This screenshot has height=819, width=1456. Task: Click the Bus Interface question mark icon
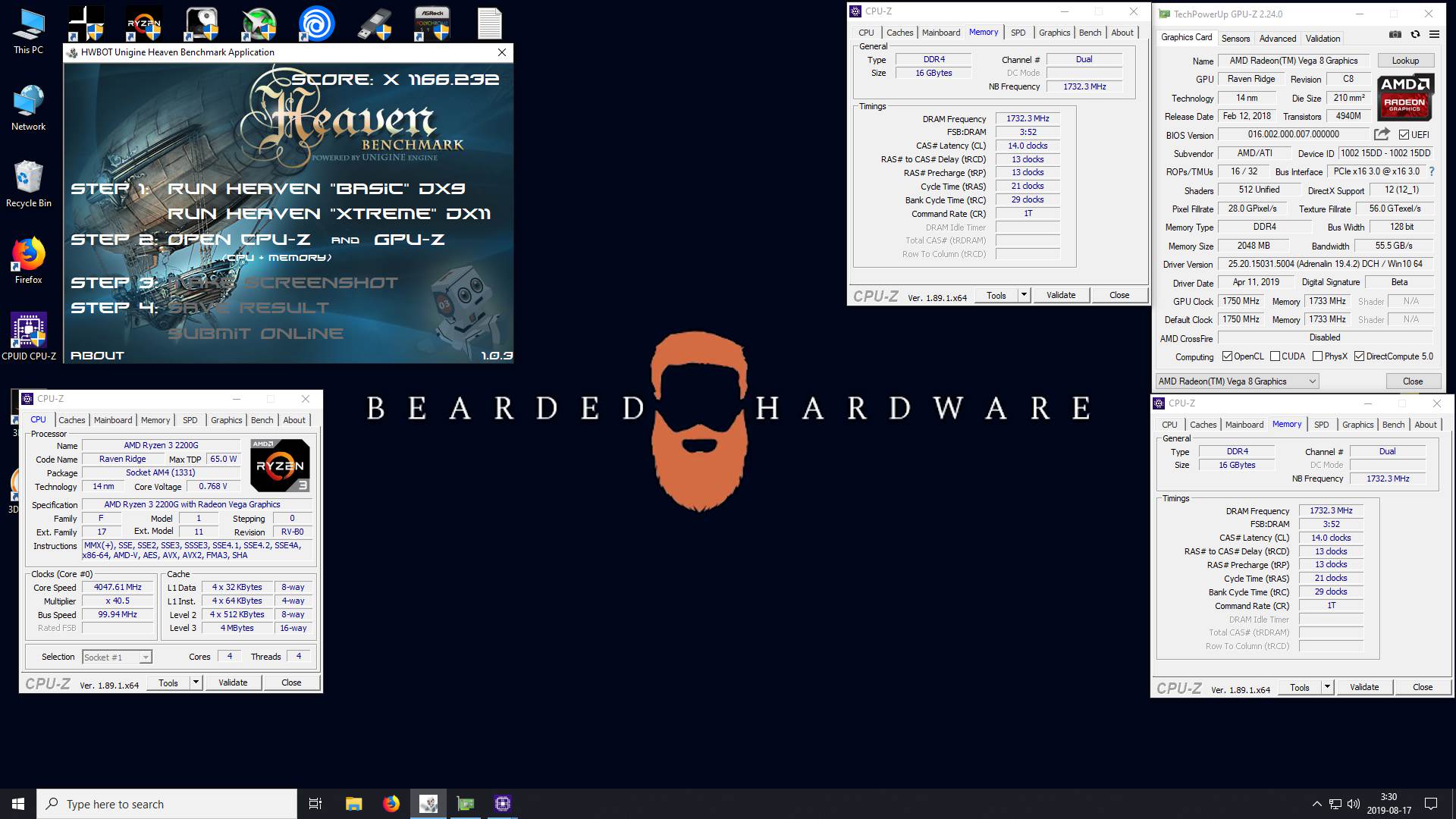(x=1431, y=171)
